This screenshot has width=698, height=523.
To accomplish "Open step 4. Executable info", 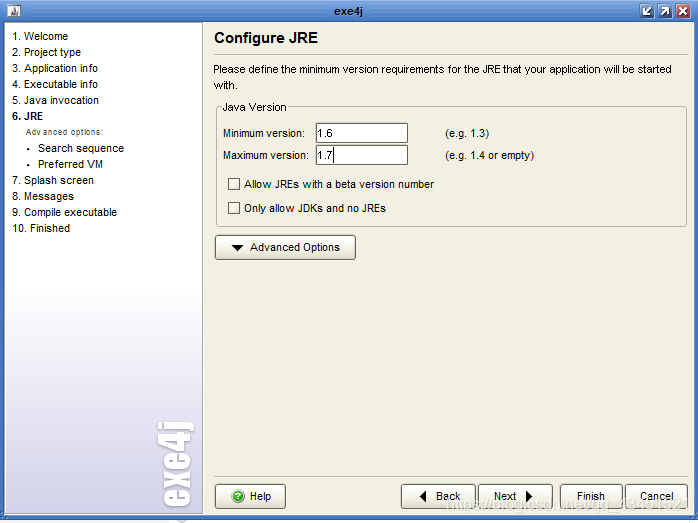I will [55, 84].
